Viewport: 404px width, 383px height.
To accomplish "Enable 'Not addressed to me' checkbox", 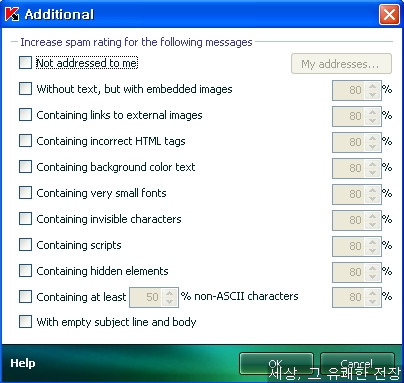I will pyautogui.click(x=25, y=63).
